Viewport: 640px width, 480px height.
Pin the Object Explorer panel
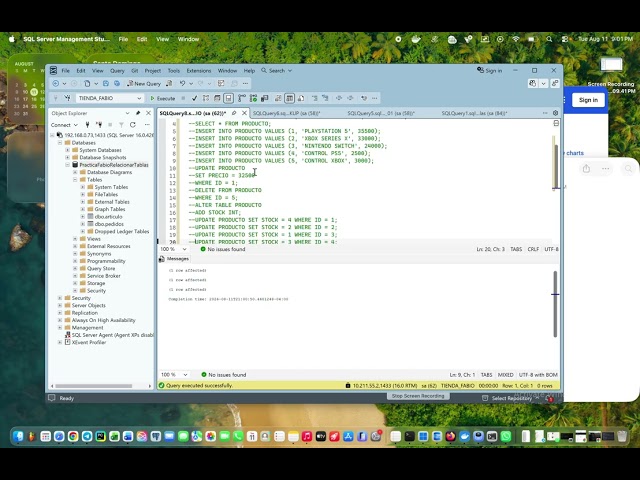pyautogui.click(x=138, y=113)
